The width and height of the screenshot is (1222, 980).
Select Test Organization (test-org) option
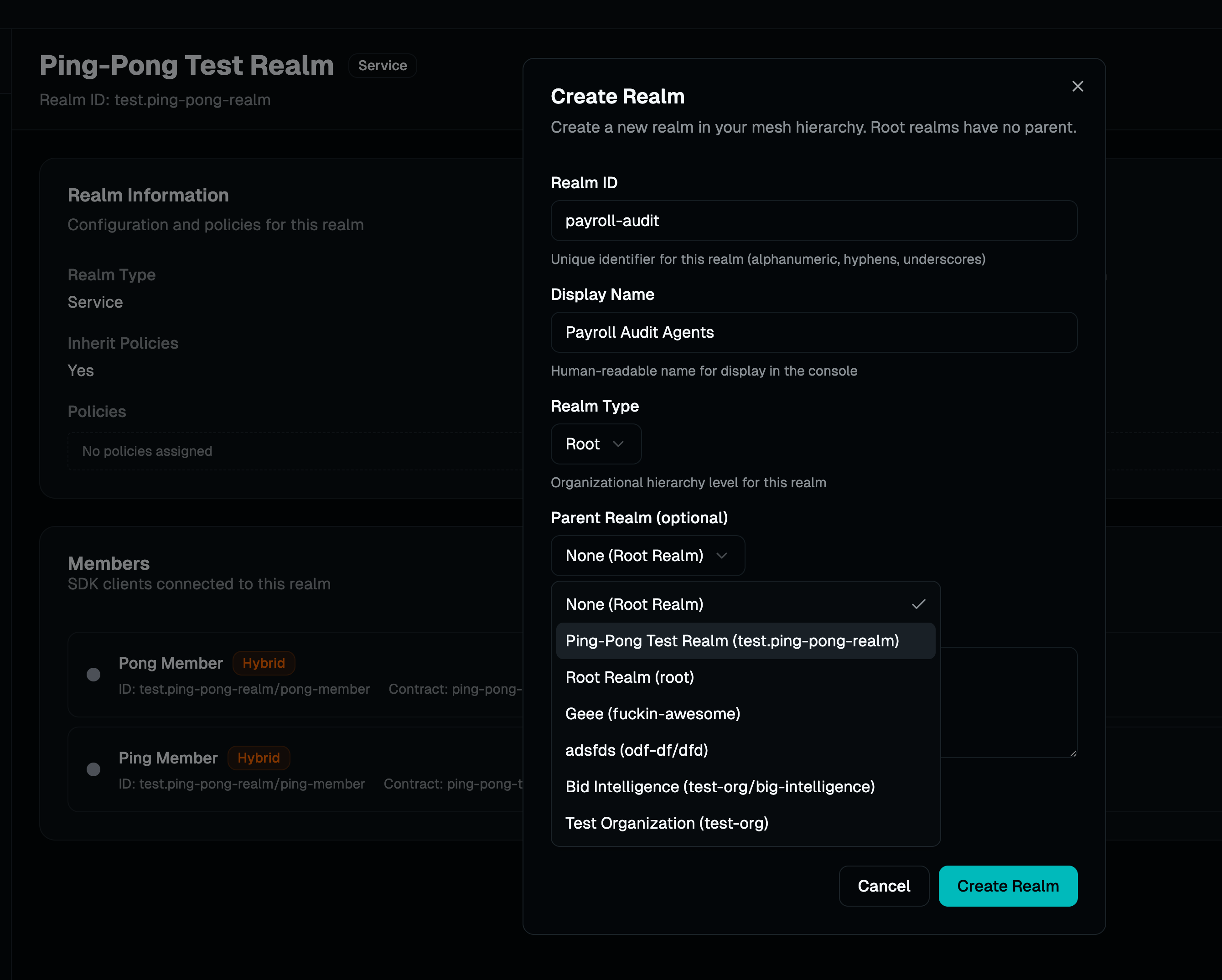[x=667, y=823]
